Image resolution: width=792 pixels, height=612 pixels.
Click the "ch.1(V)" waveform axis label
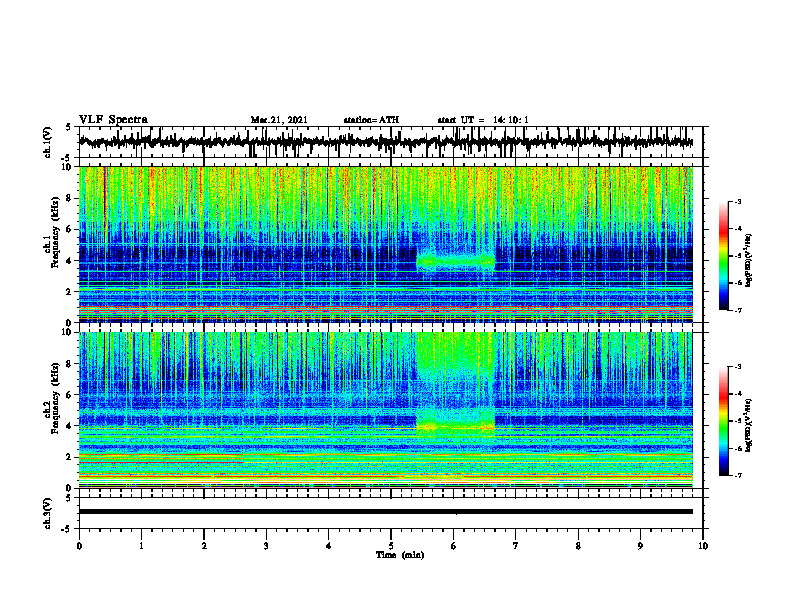(x=47, y=142)
